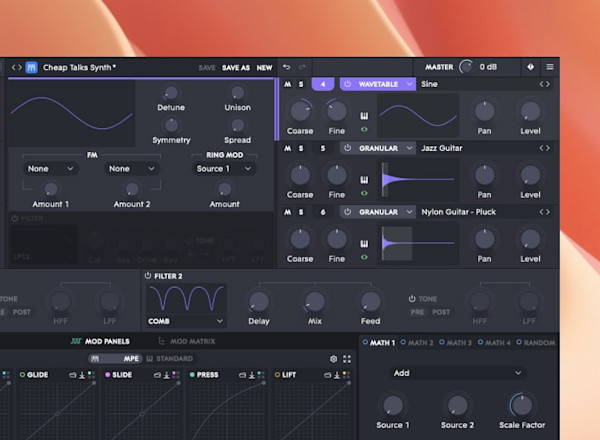Open the hamburger menu icon
Image resolution: width=600 pixels, height=440 pixels.
[550, 67]
